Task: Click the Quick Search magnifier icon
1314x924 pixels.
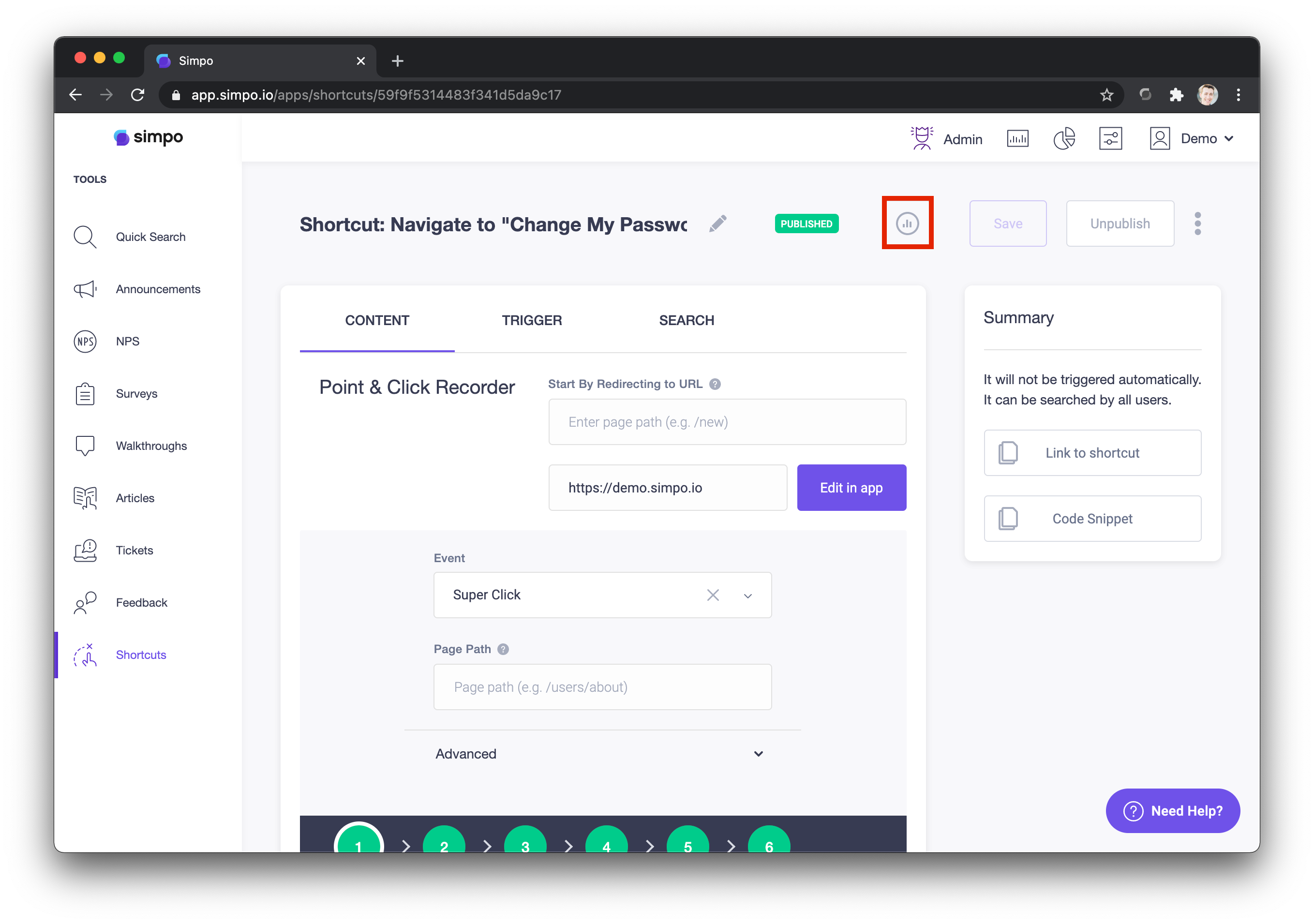Action: click(85, 237)
